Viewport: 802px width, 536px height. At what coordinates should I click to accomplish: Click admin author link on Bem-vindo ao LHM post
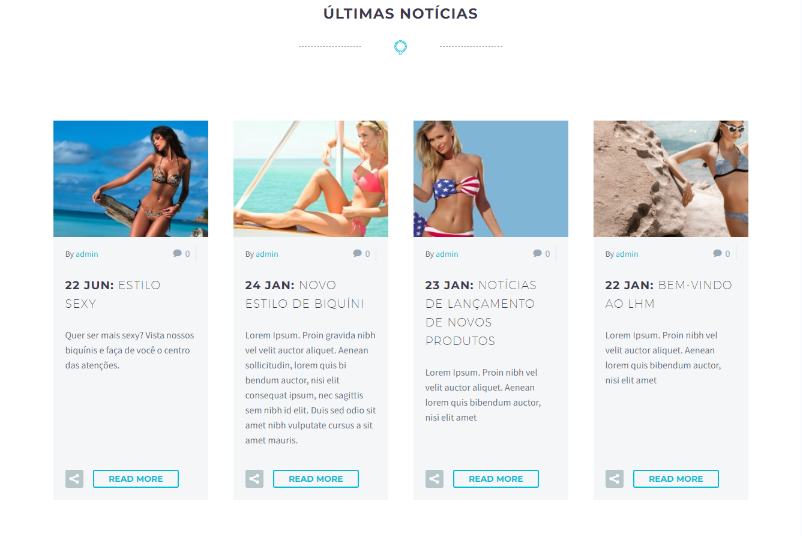click(x=627, y=254)
